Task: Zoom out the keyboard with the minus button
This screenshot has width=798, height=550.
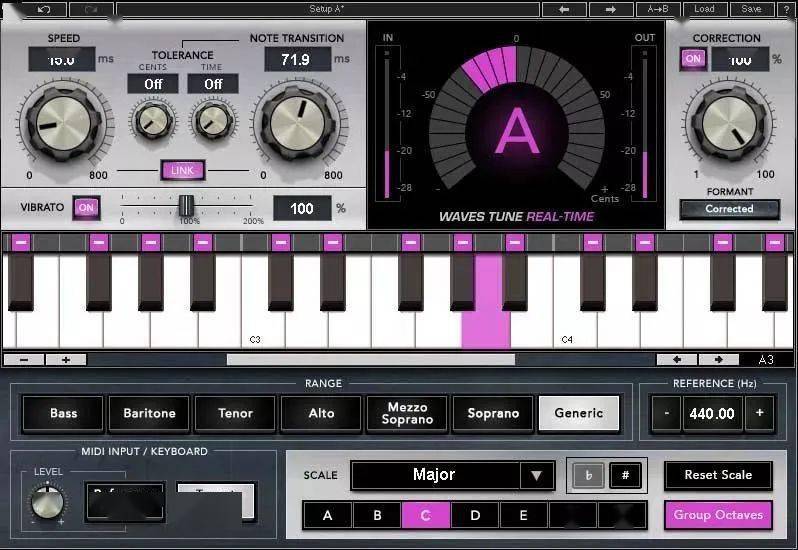Action: pos(24,360)
